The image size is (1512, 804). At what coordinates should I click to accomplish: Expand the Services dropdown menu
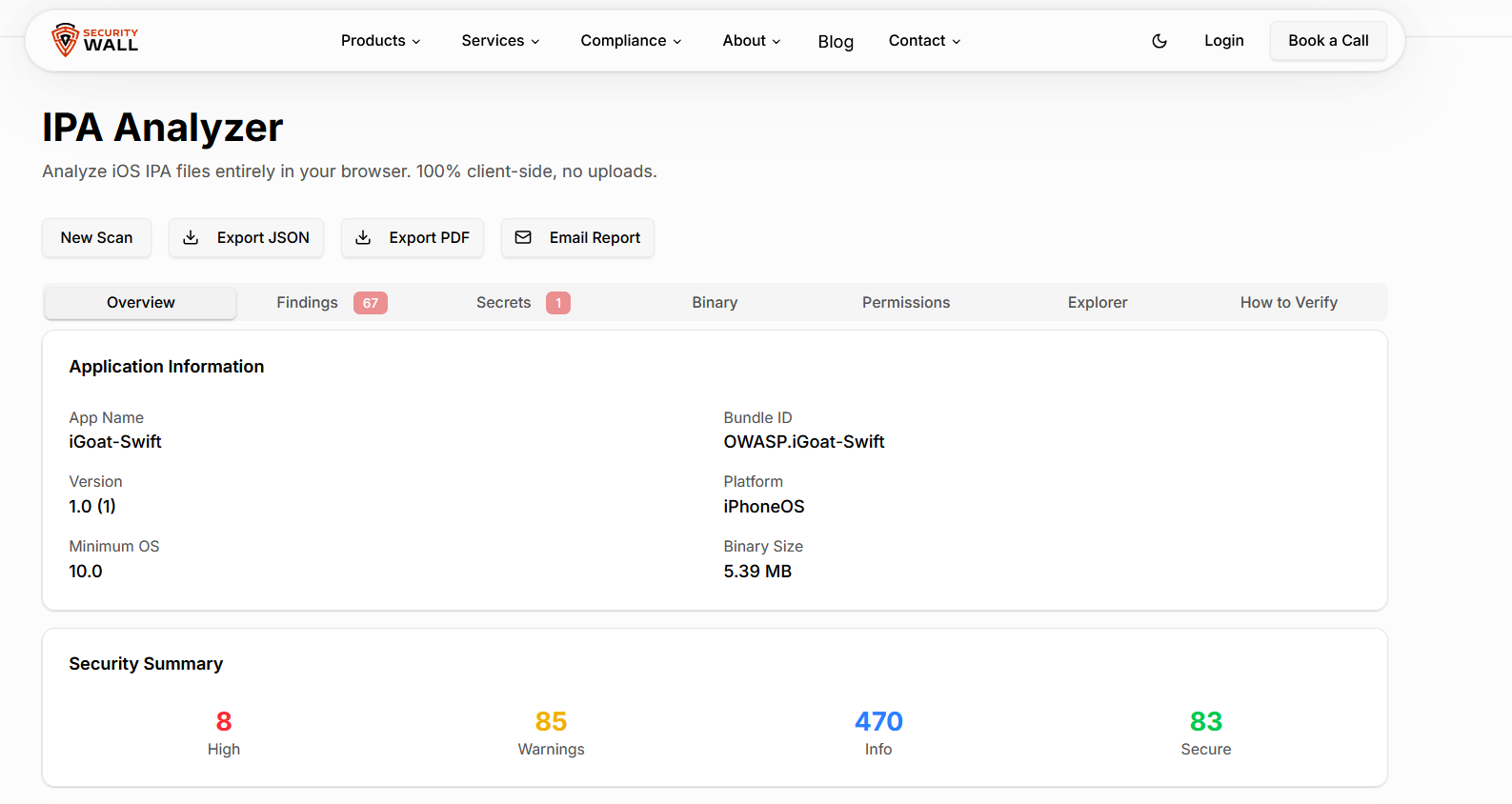(x=500, y=41)
